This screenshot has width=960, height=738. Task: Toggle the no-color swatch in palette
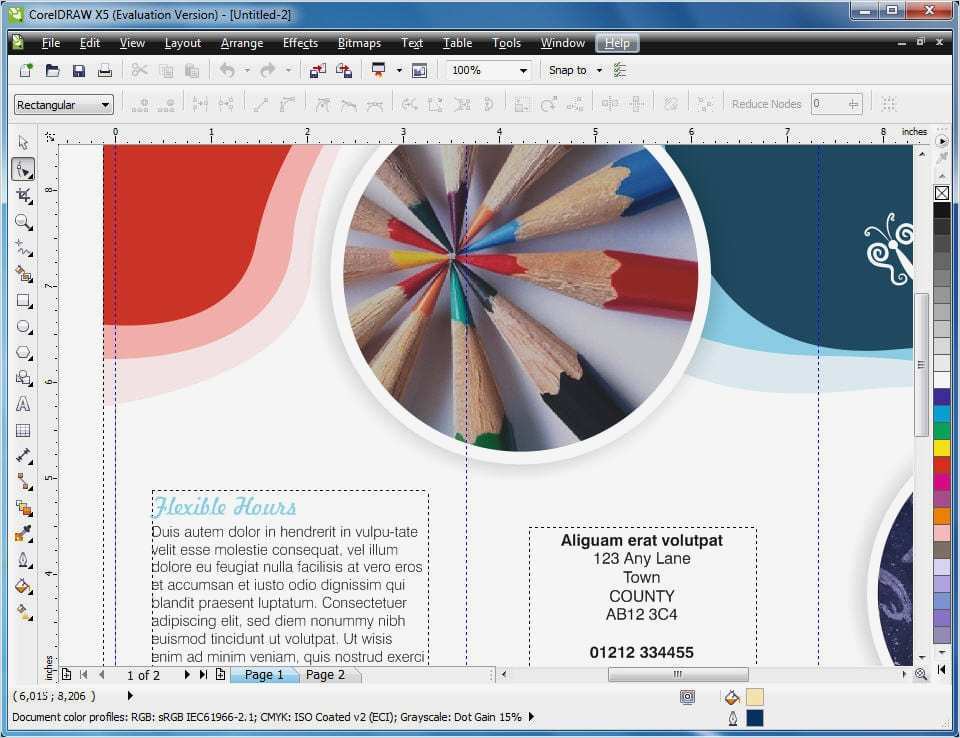coord(942,193)
